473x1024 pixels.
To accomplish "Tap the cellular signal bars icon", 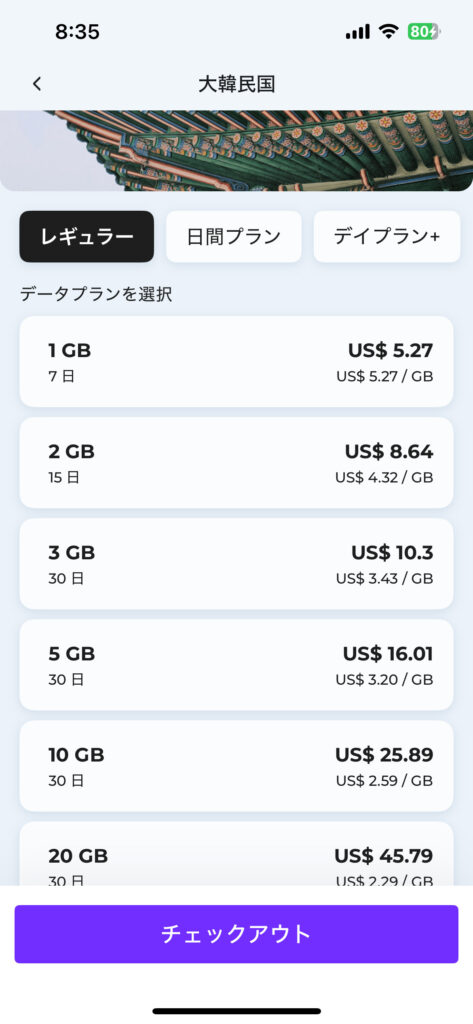I will point(357,31).
